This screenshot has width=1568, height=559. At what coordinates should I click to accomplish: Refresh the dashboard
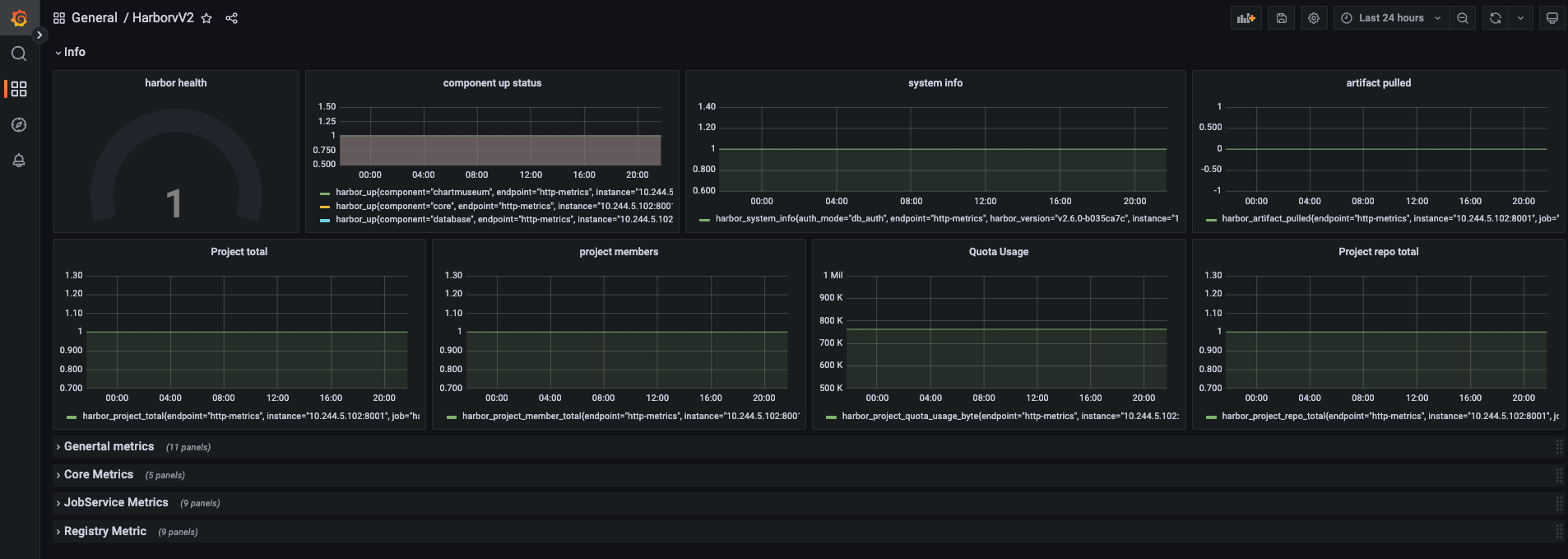[x=1496, y=18]
